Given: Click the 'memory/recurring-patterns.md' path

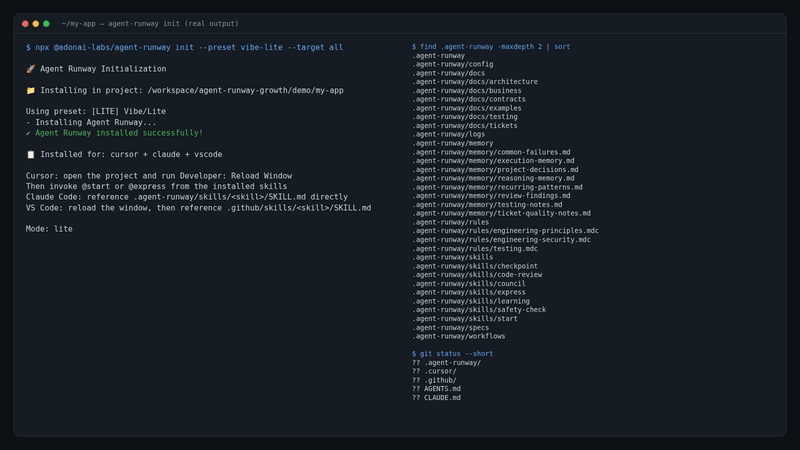Looking at the screenshot, I should pyautogui.click(x=497, y=187).
